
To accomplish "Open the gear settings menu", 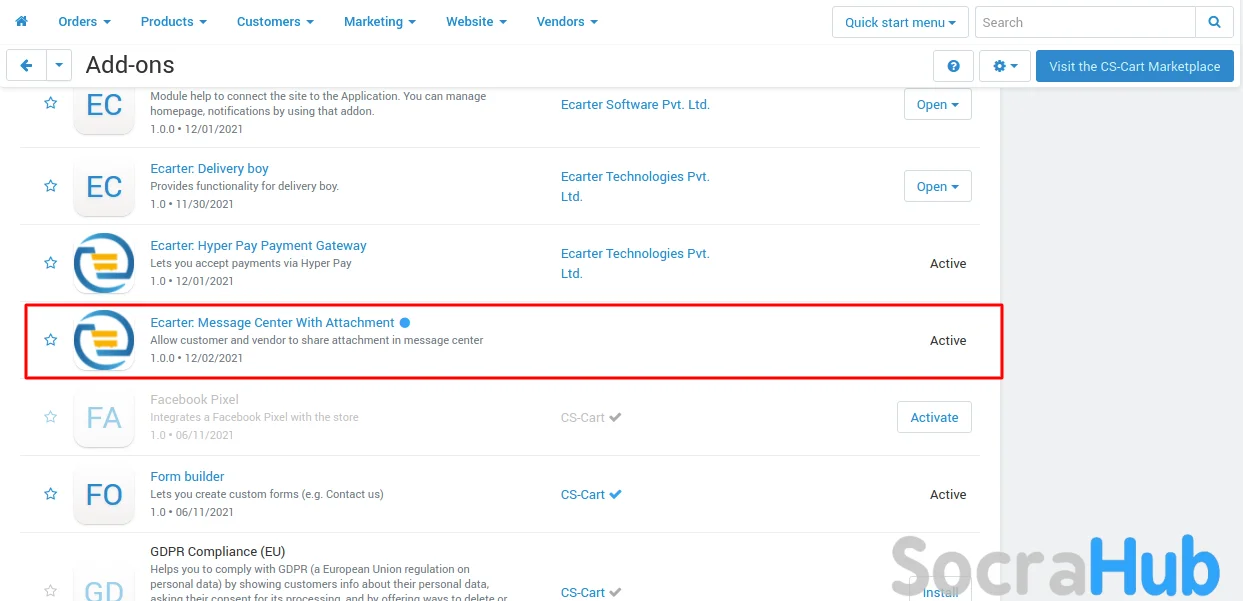I will [x=1005, y=66].
